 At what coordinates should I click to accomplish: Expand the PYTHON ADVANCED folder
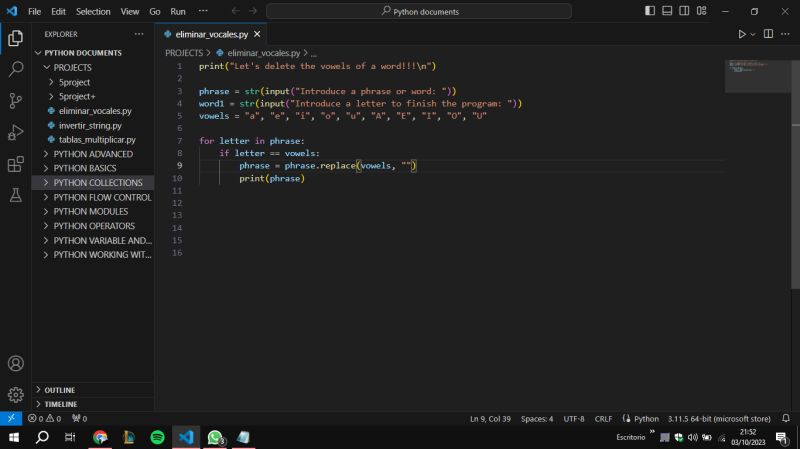93,154
